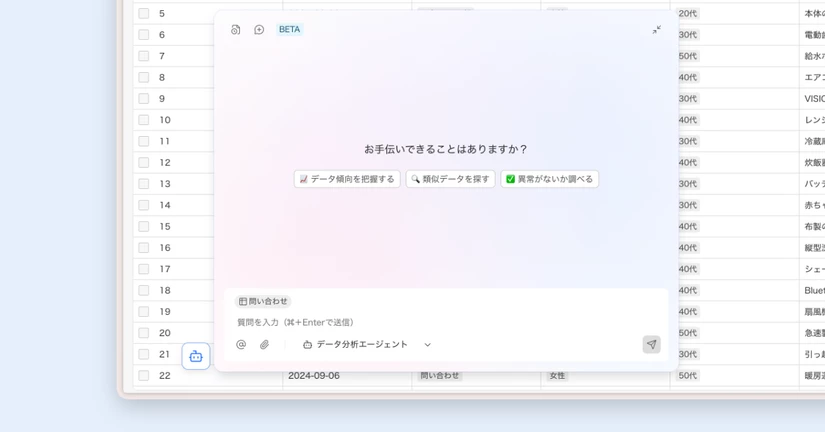Check the checkbox for row 10

(x=144, y=120)
